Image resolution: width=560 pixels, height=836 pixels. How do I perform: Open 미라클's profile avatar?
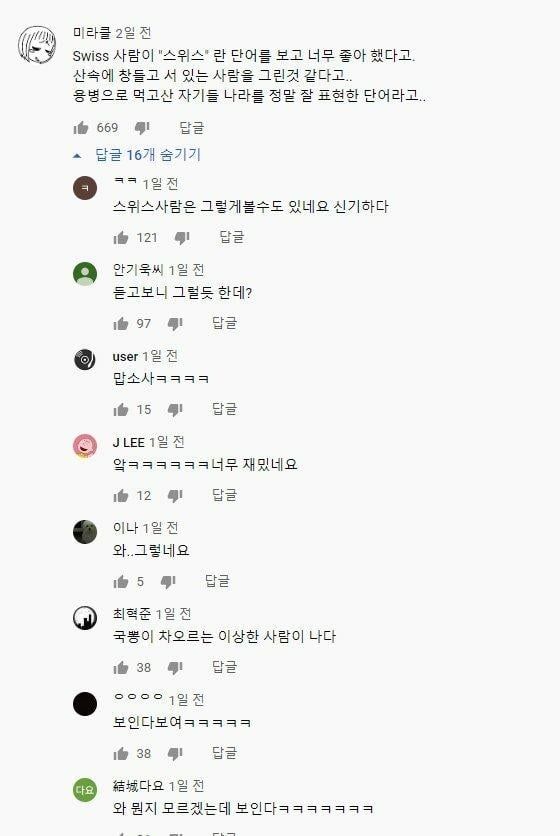[37, 45]
